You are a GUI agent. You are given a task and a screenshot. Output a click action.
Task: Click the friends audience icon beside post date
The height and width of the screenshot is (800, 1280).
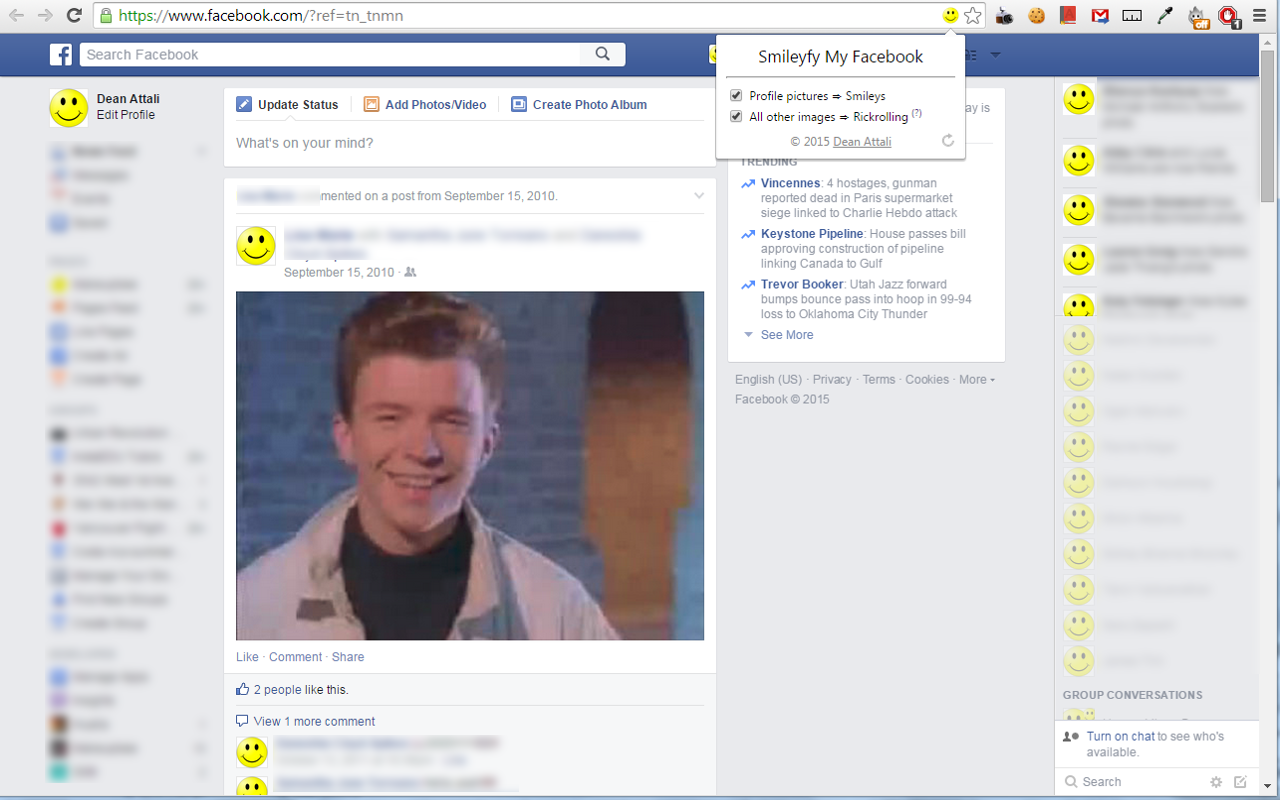410,272
